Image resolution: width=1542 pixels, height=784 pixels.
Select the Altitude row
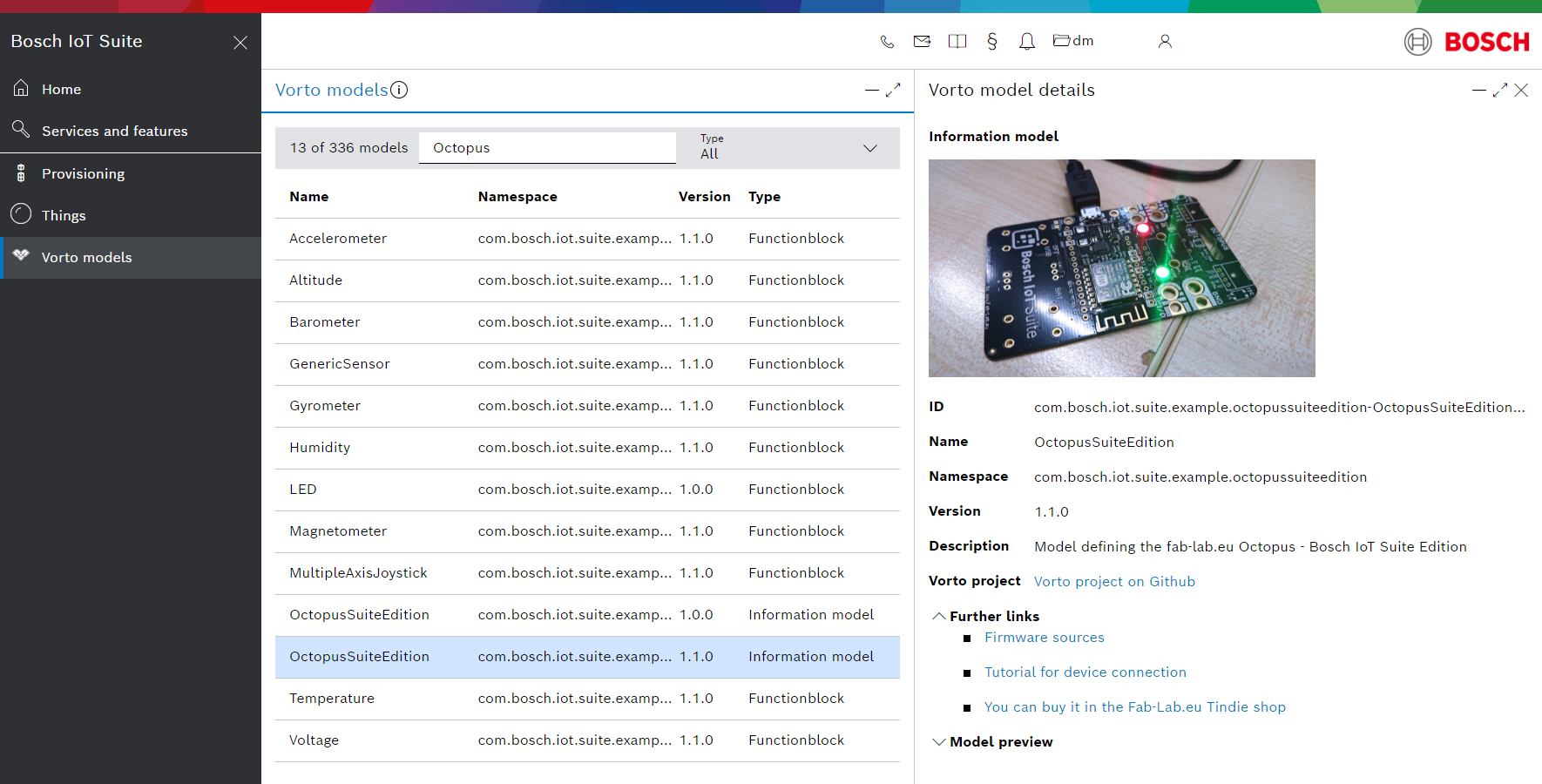tap(587, 280)
